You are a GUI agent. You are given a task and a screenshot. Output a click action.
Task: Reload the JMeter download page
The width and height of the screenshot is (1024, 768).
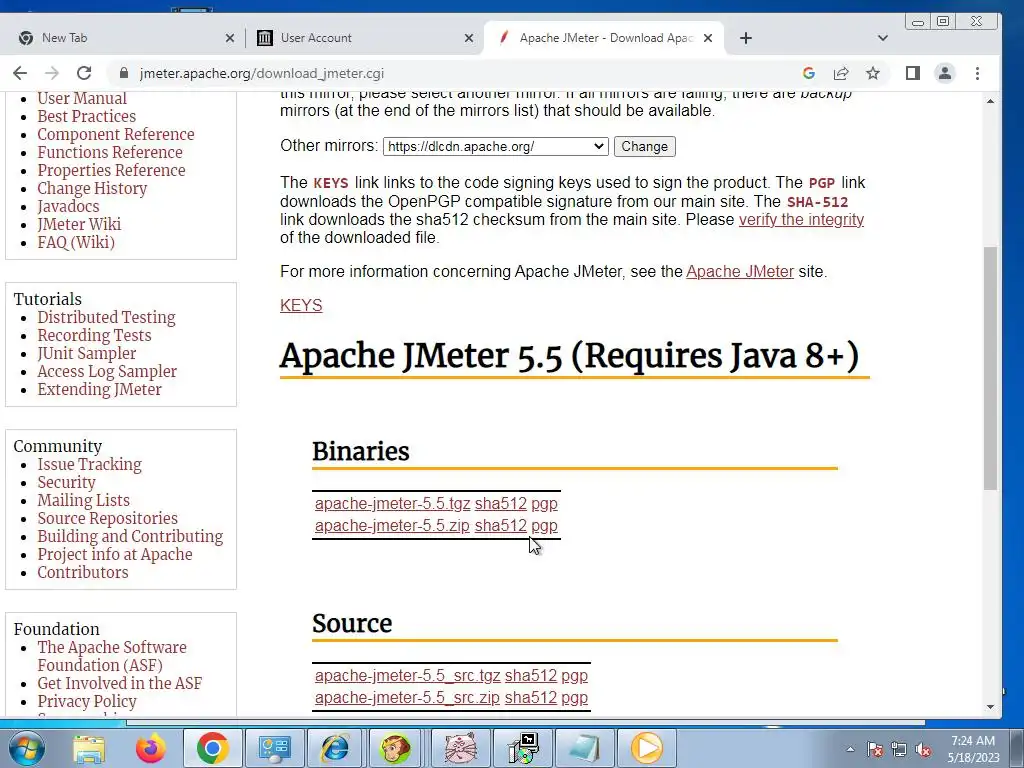click(84, 73)
